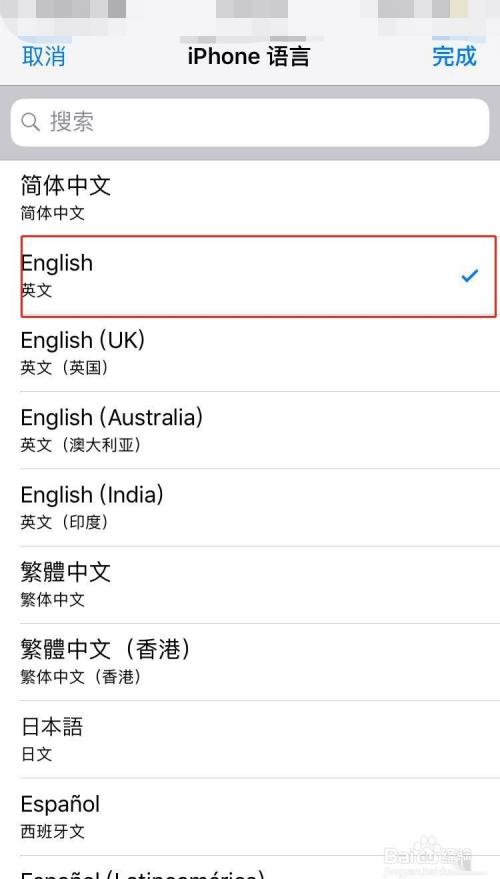Tap 完成 to confirm language
This screenshot has width=500, height=879.
(455, 57)
